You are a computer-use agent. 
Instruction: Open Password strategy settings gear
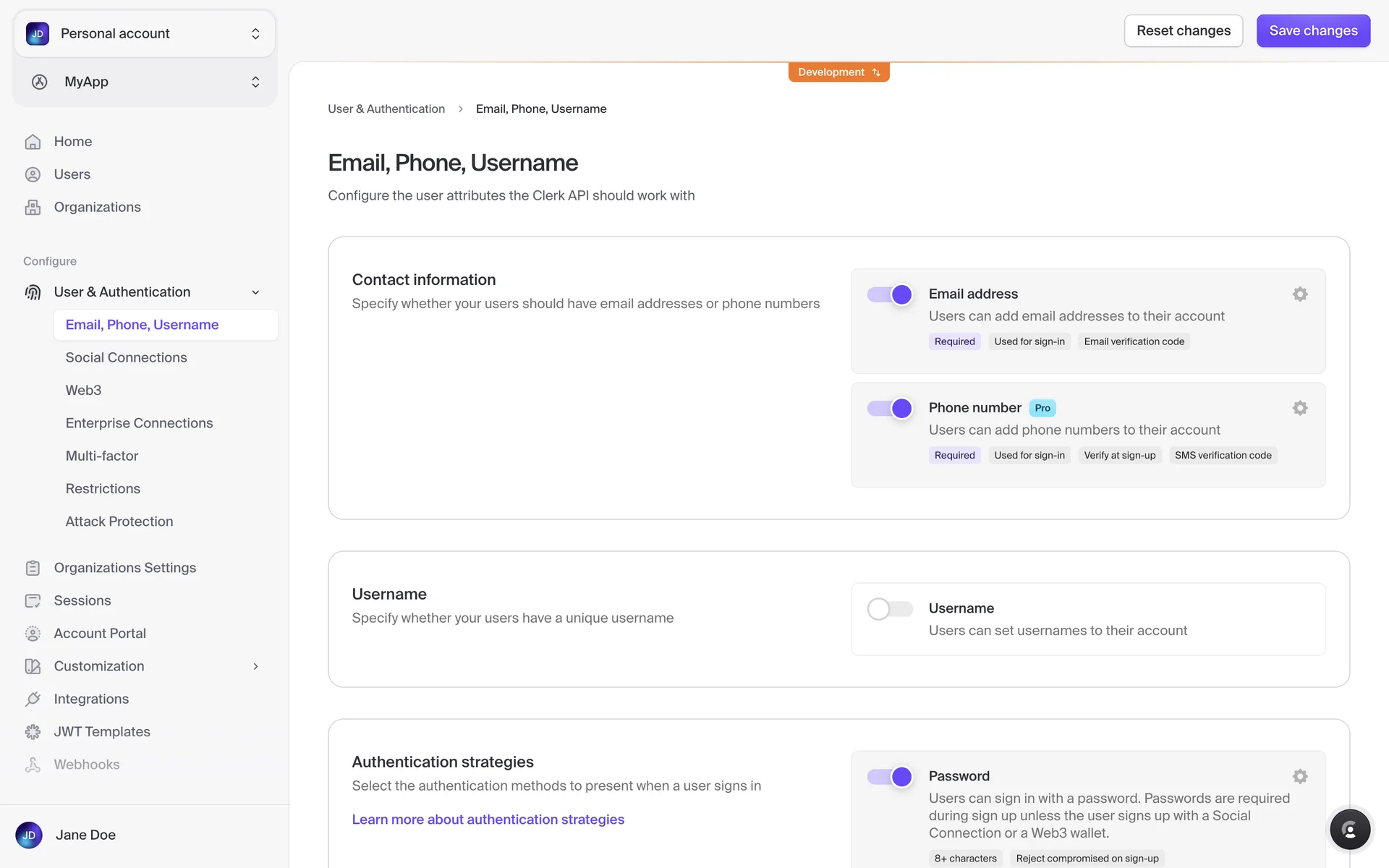(1299, 776)
